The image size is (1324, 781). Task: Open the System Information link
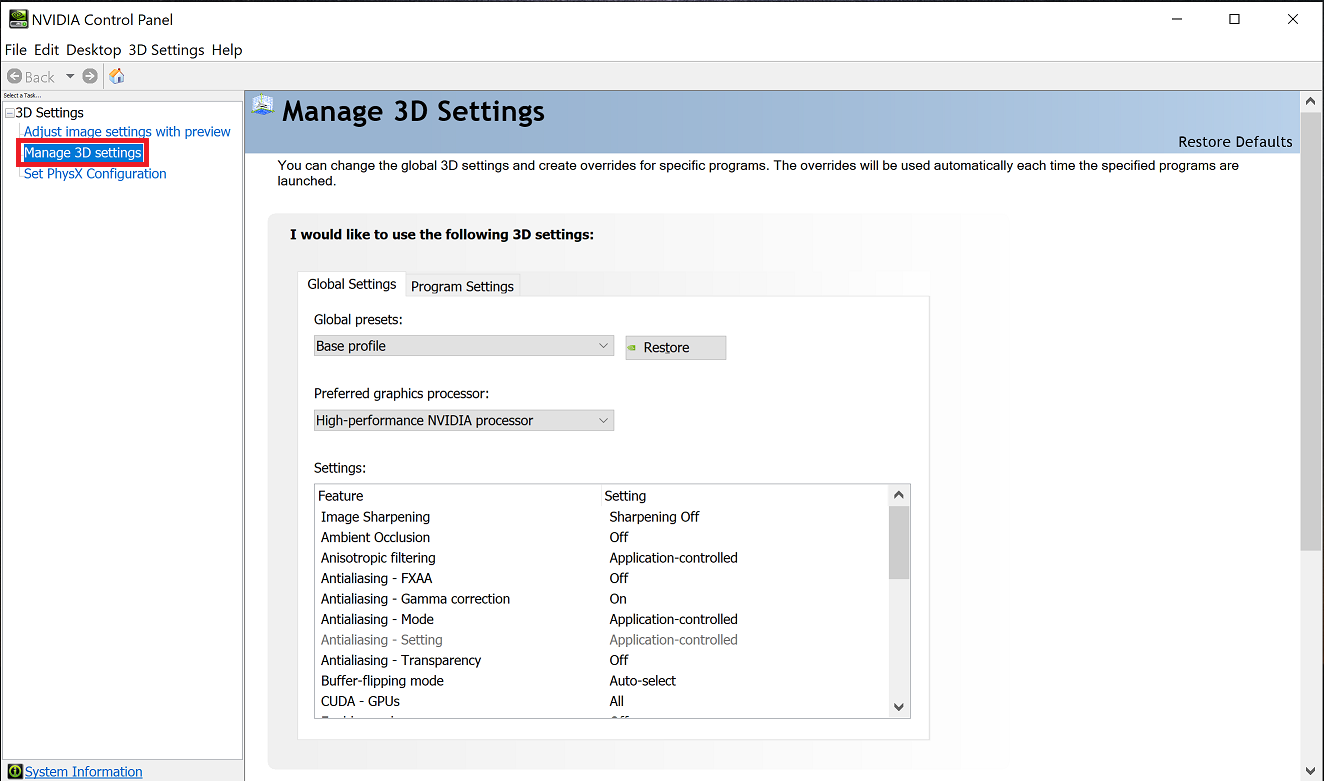(83, 772)
